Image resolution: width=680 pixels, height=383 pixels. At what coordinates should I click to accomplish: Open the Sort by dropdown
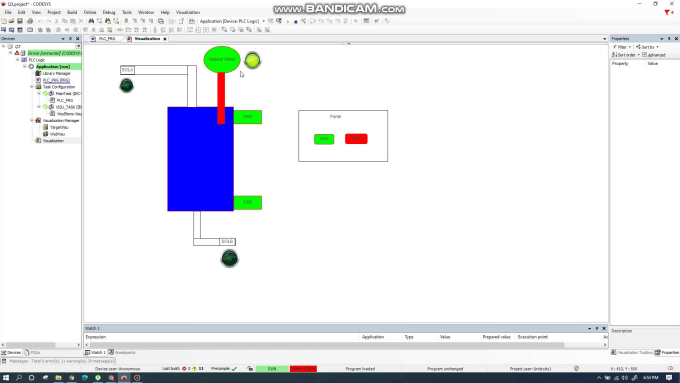pyautogui.click(x=647, y=47)
